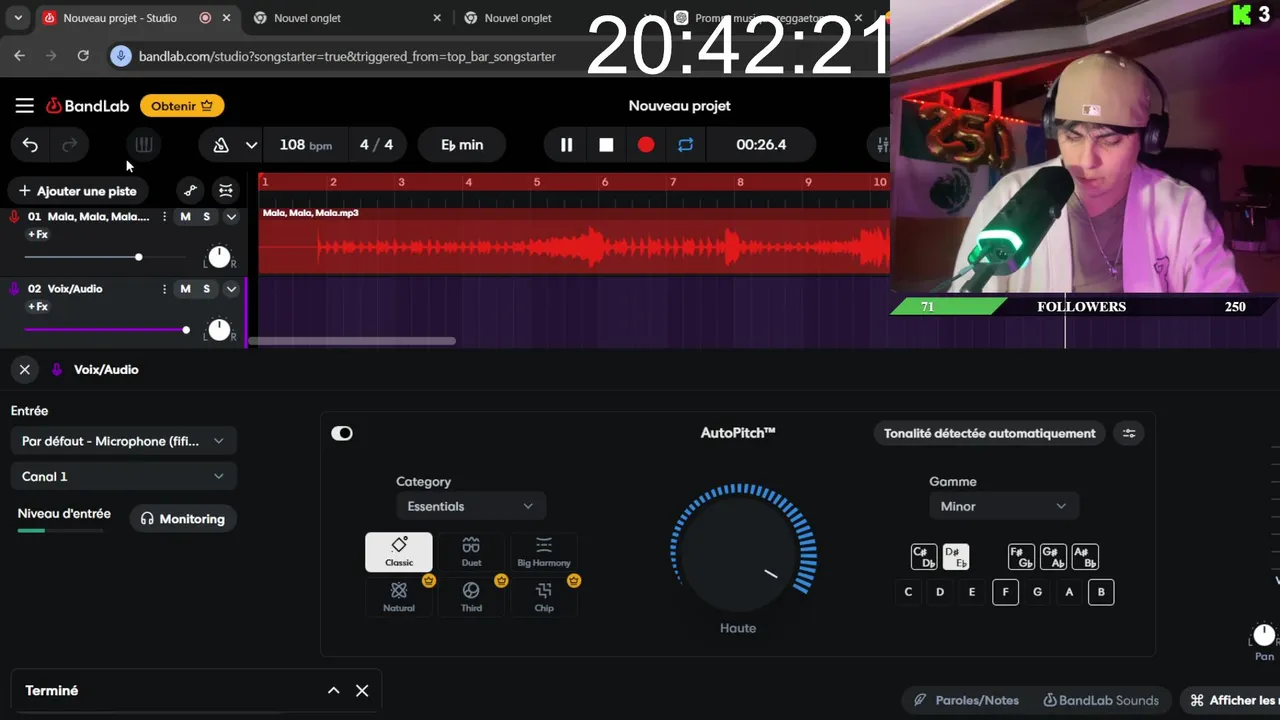Click the BandLab logo
This screenshot has height=720, width=1280.
click(88, 106)
